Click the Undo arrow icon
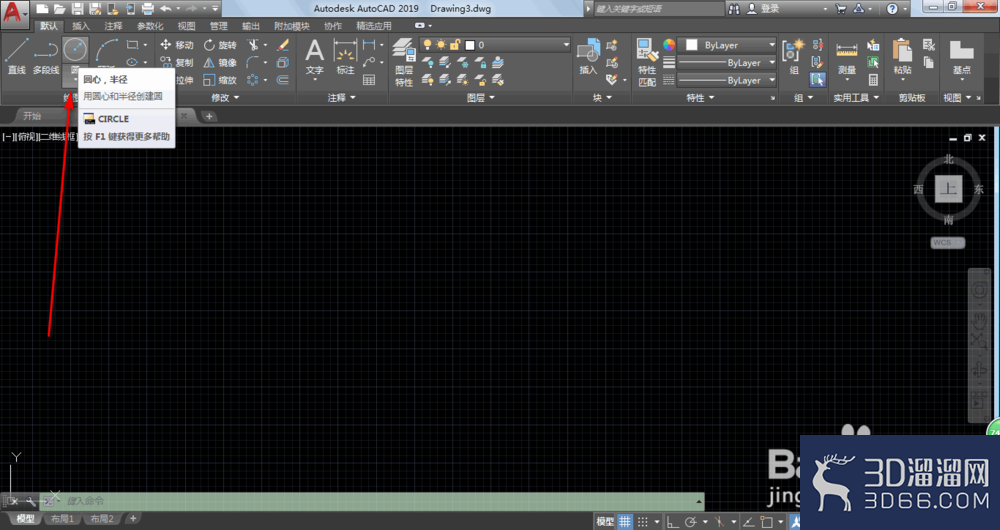 click(166, 9)
